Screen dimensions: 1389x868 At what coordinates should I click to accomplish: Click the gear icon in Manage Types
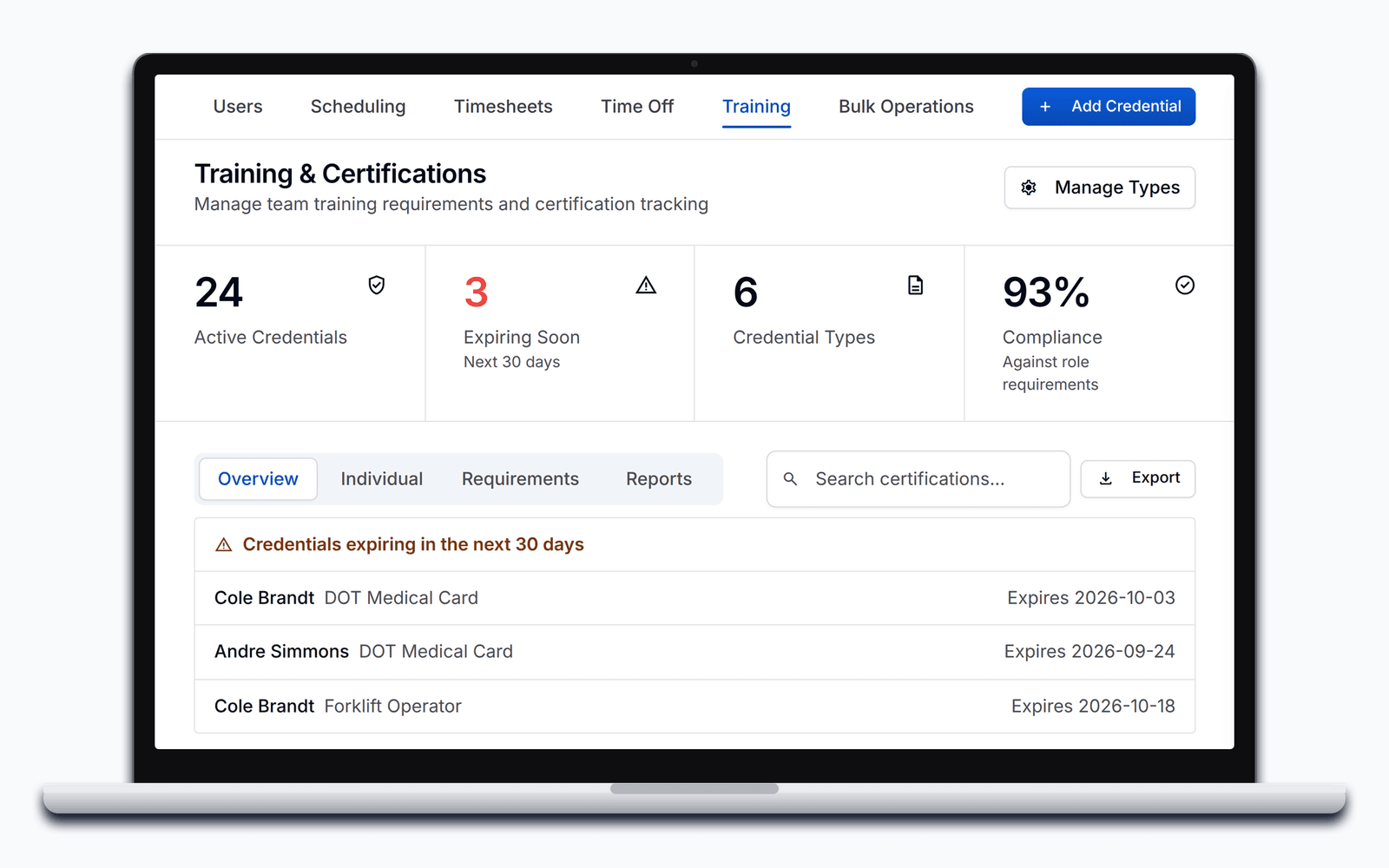point(1029,187)
